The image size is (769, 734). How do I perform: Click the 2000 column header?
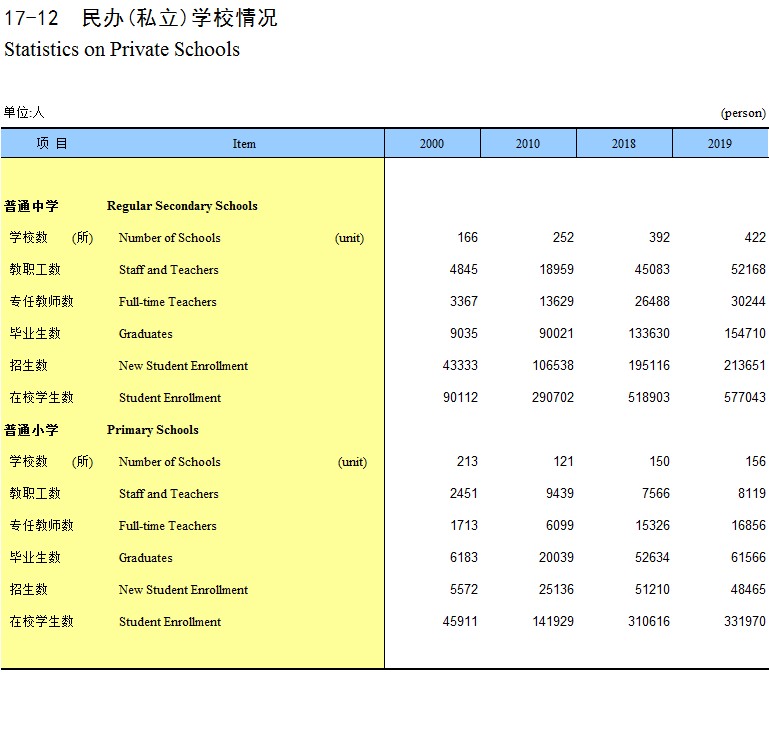point(432,144)
